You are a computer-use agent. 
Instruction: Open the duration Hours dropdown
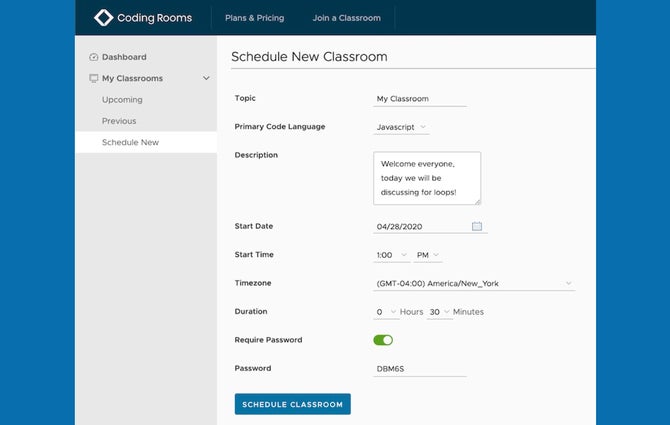point(386,312)
